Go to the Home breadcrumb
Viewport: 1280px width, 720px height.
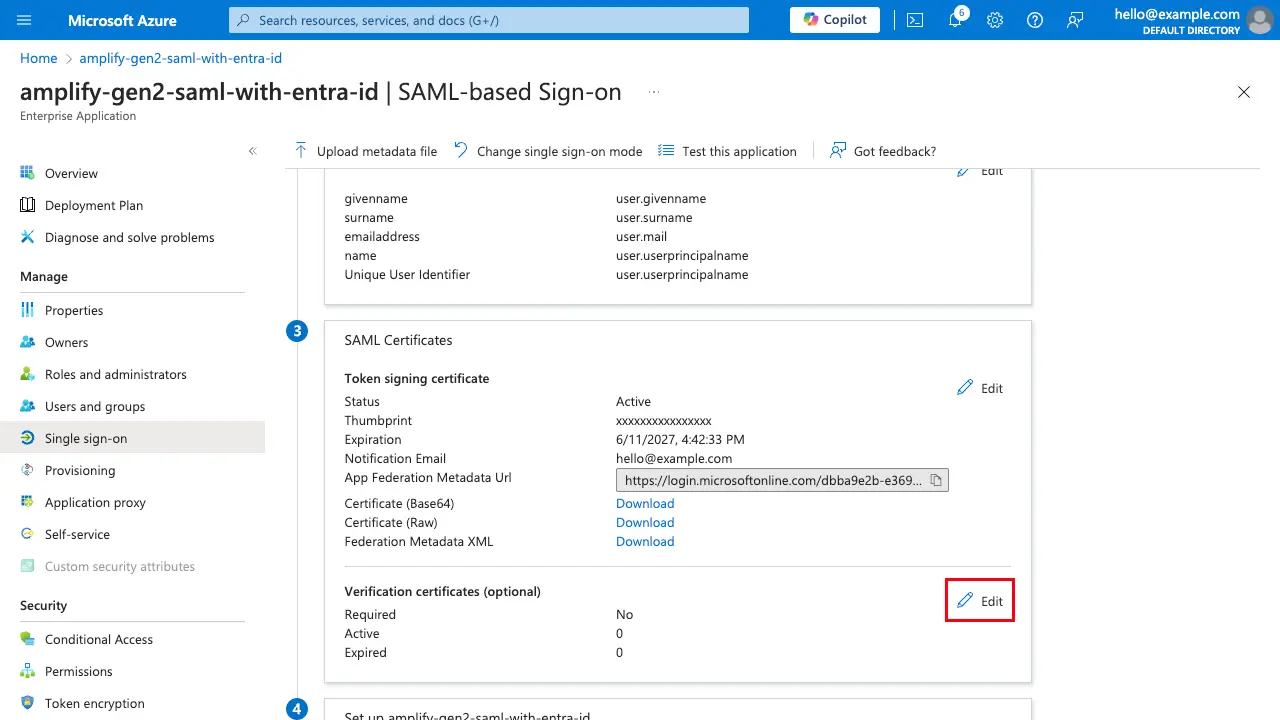[38, 58]
